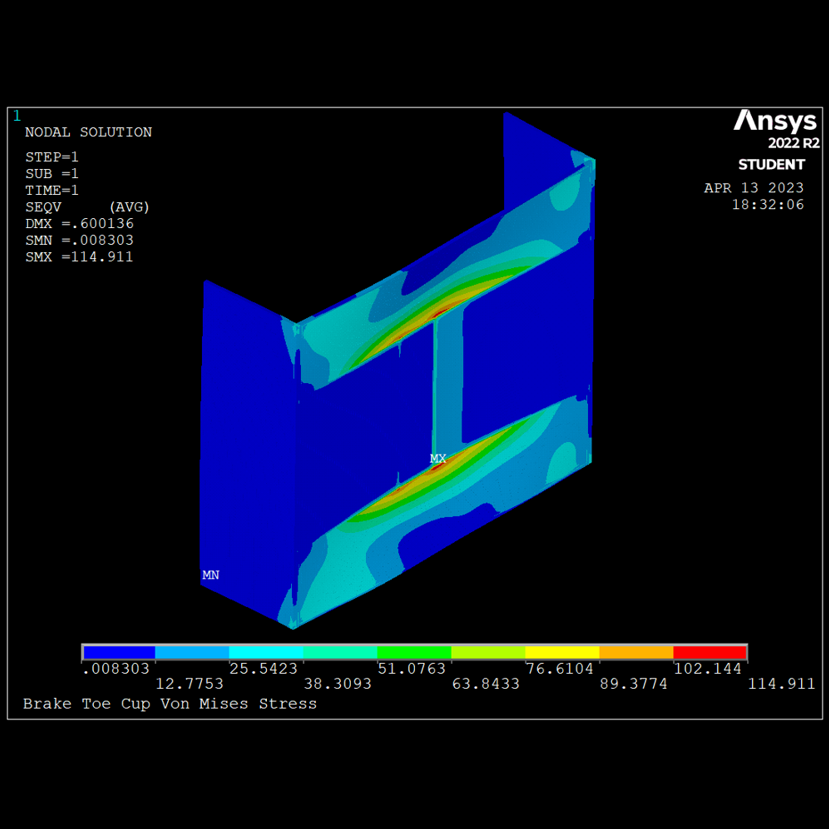Click the STEP=1 text
Viewport: 829px width, 829px height.
(52, 157)
